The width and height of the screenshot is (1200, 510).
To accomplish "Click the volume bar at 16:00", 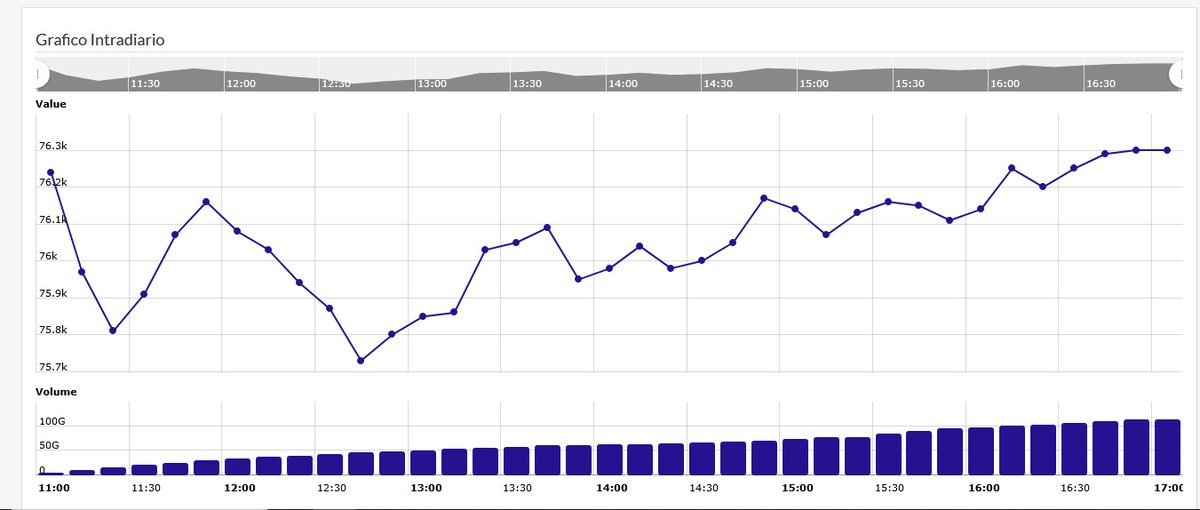I will point(981,451).
